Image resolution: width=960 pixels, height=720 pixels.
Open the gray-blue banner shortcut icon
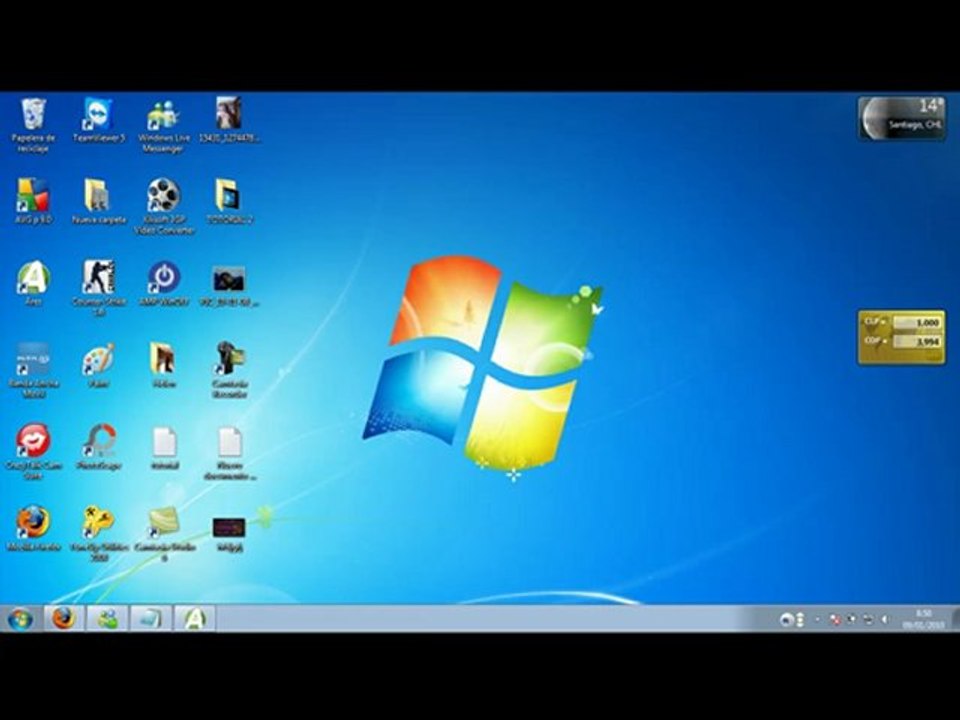pyautogui.click(x=34, y=370)
